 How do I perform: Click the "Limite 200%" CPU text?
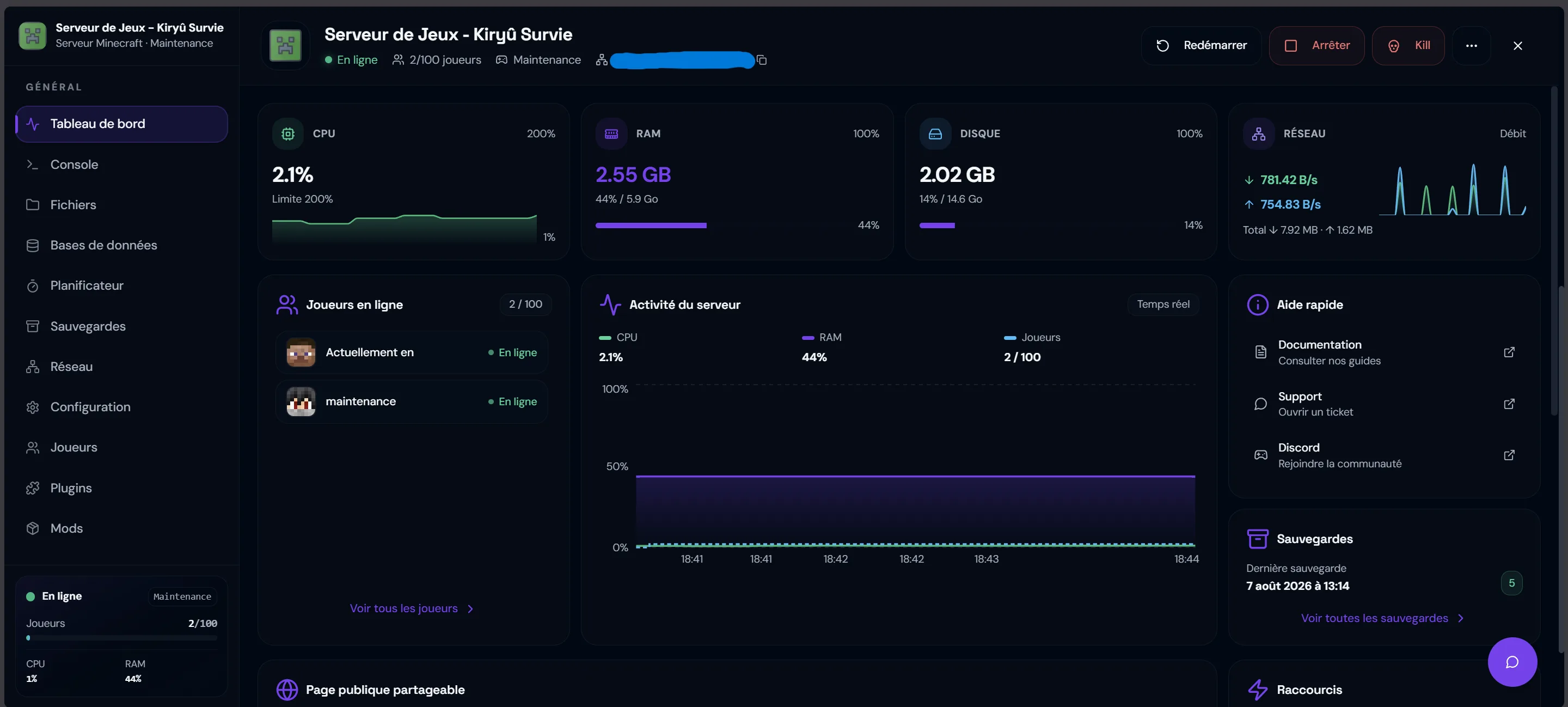pyautogui.click(x=302, y=199)
